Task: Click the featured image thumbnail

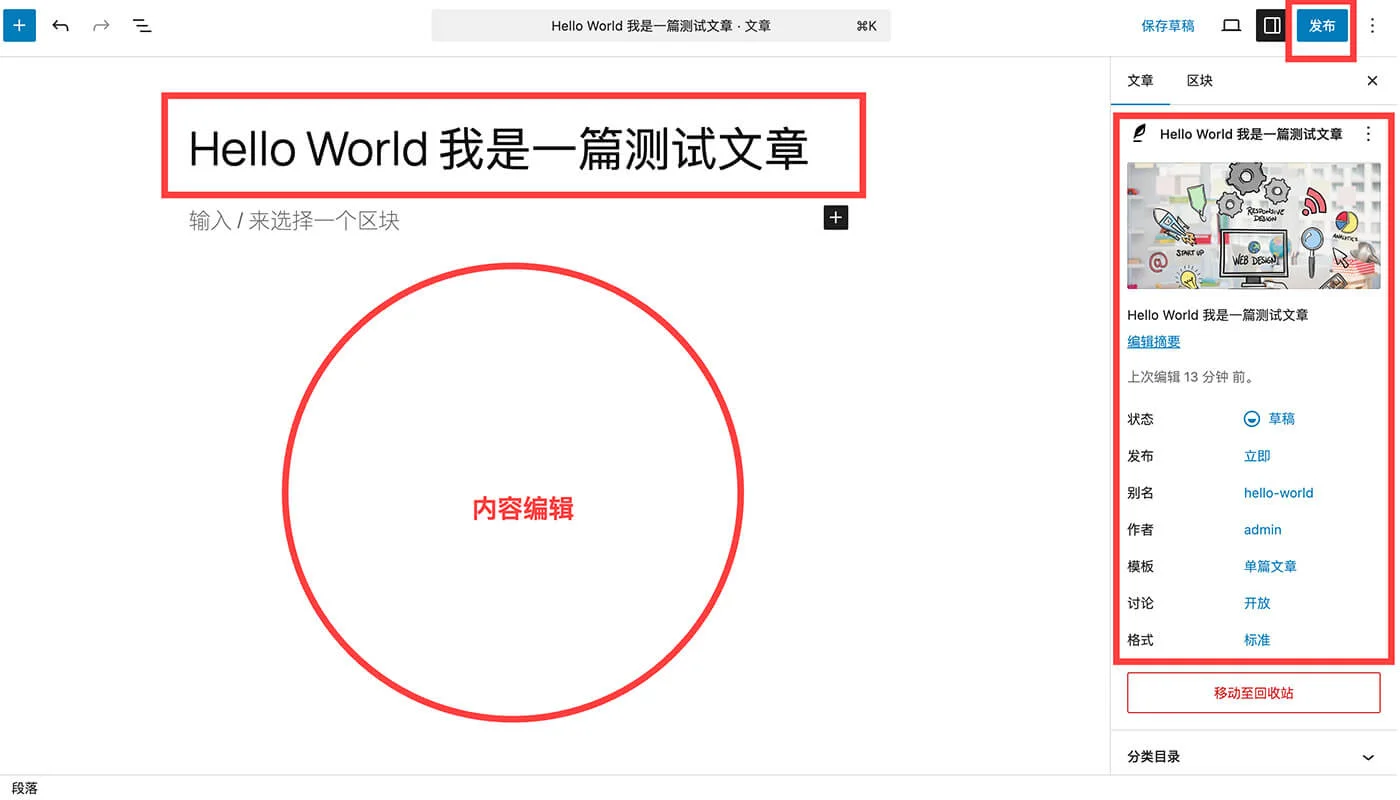Action: point(1254,225)
